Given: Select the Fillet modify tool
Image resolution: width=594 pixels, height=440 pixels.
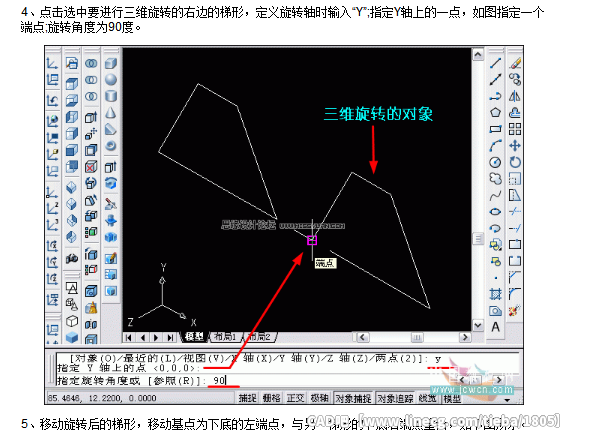Looking at the screenshot, I should 515,294.
